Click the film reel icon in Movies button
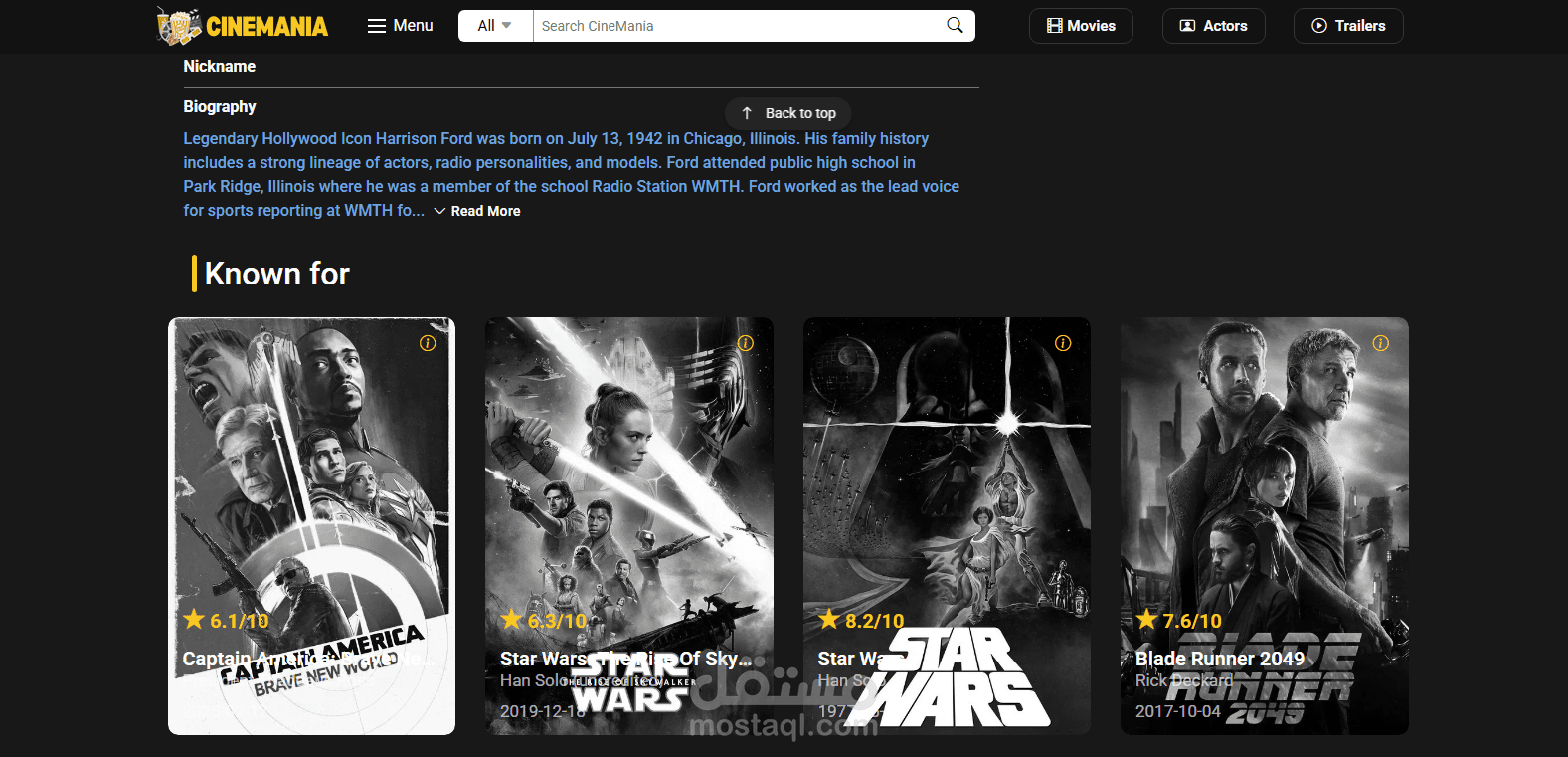The width and height of the screenshot is (1568, 757). click(x=1055, y=26)
